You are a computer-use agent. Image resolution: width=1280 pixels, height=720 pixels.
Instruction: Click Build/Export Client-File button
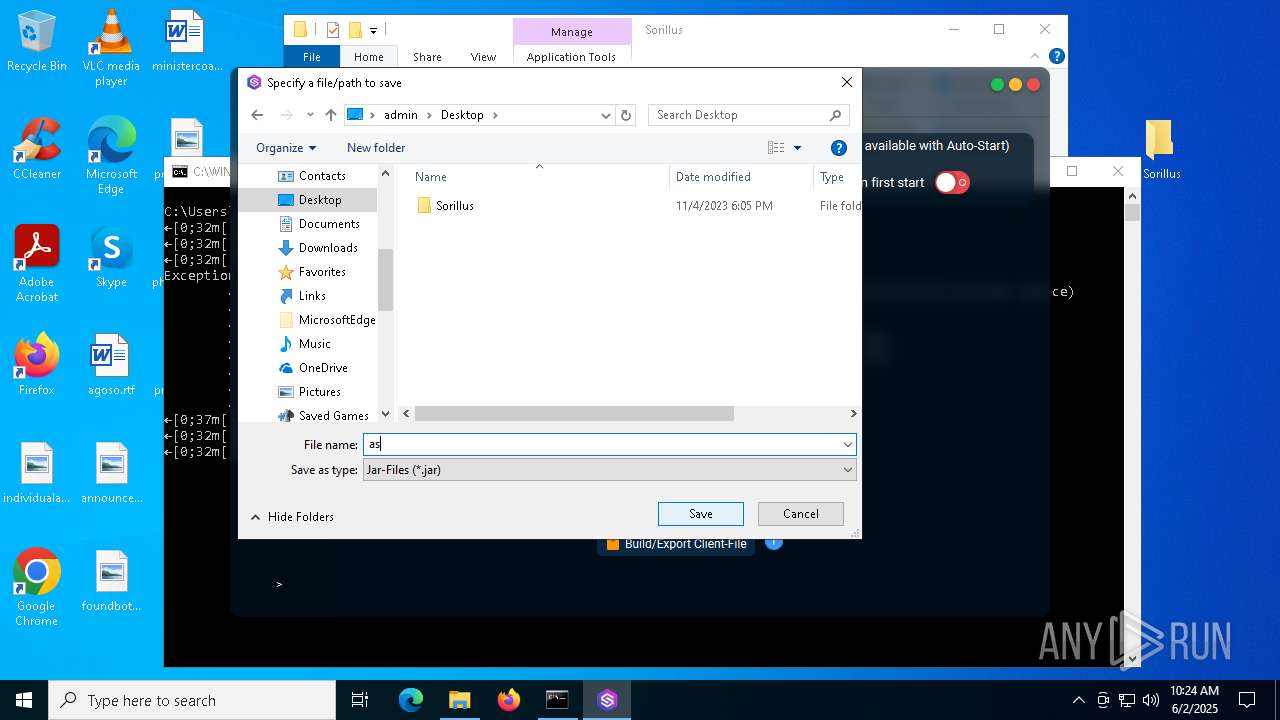(x=677, y=544)
